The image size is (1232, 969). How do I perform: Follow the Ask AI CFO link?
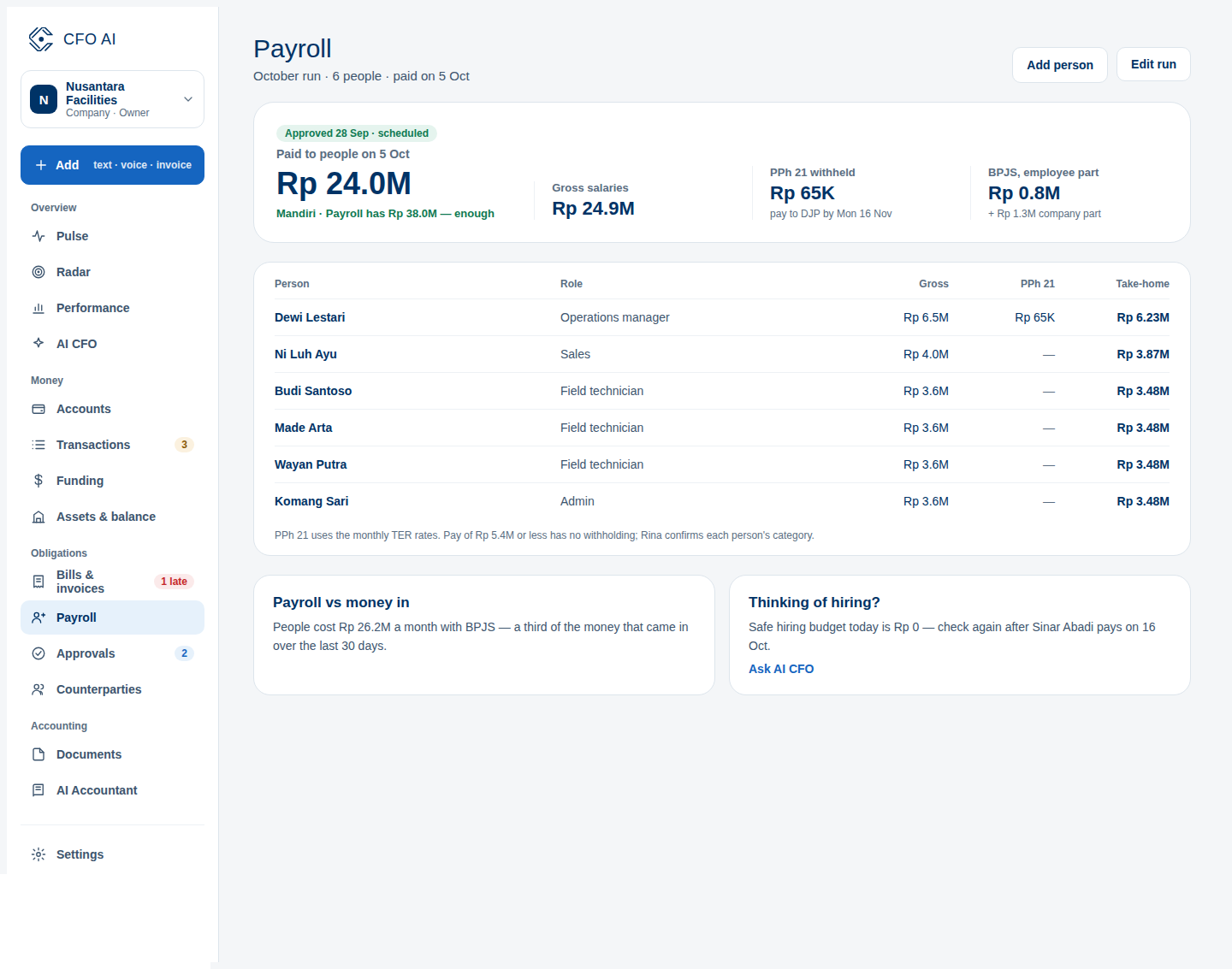(x=781, y=669)
